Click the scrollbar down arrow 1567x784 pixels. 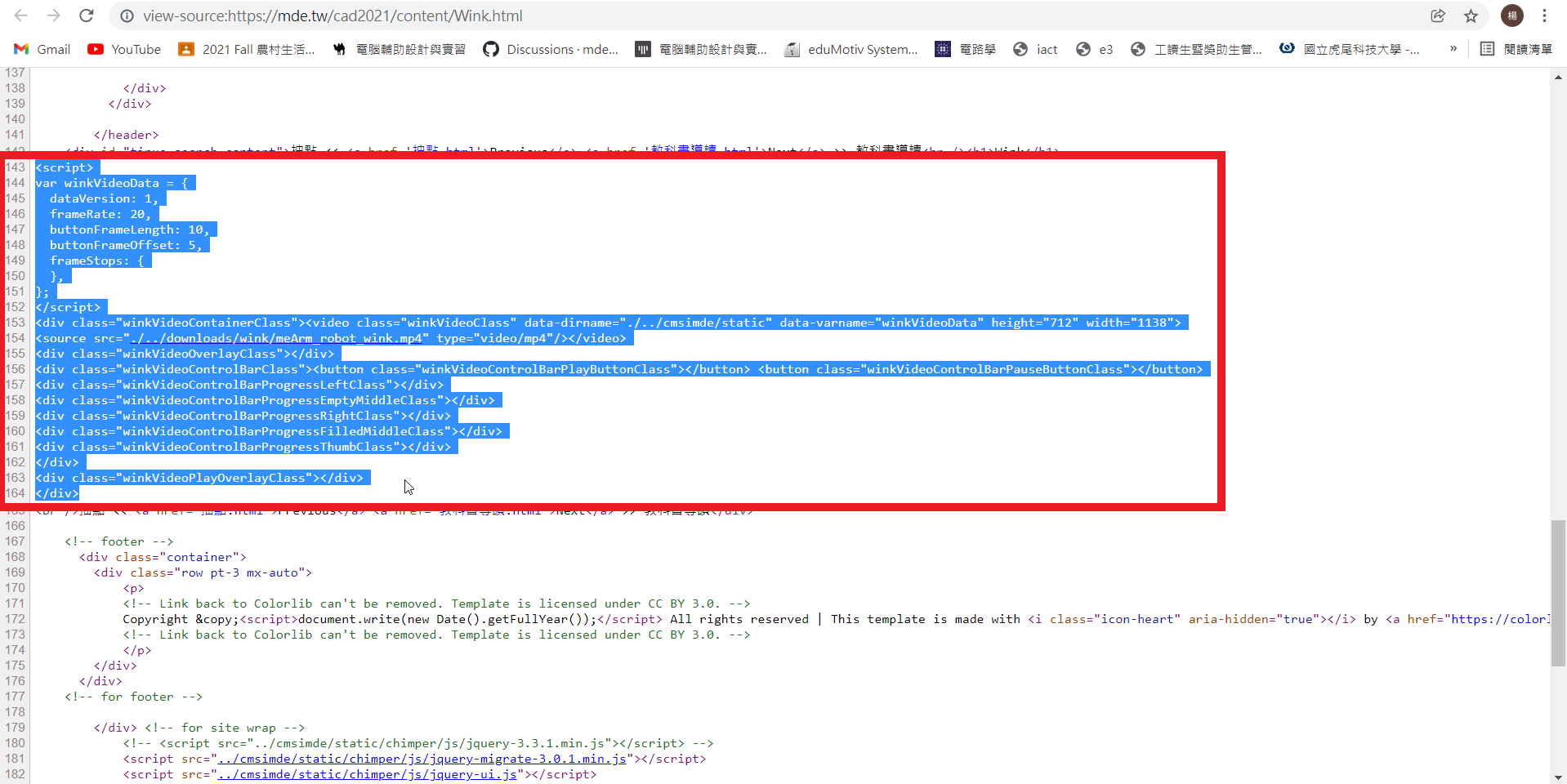[x=1558, y=777]
